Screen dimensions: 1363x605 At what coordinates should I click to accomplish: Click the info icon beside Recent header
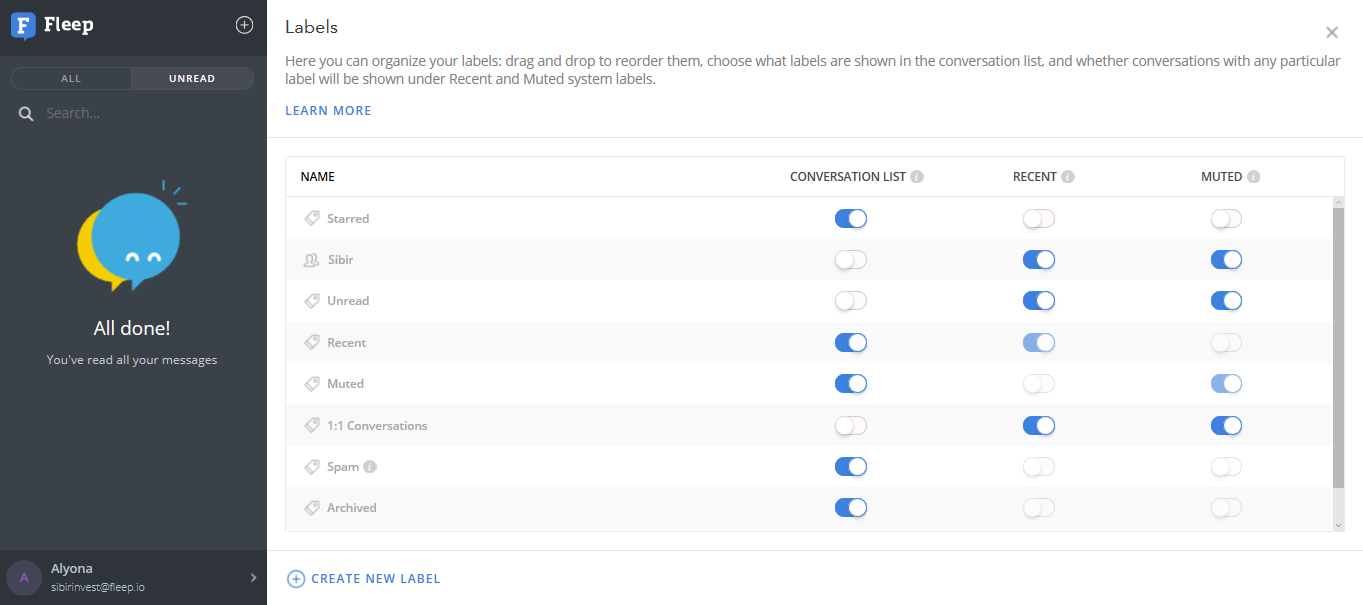click(1068, 177)
